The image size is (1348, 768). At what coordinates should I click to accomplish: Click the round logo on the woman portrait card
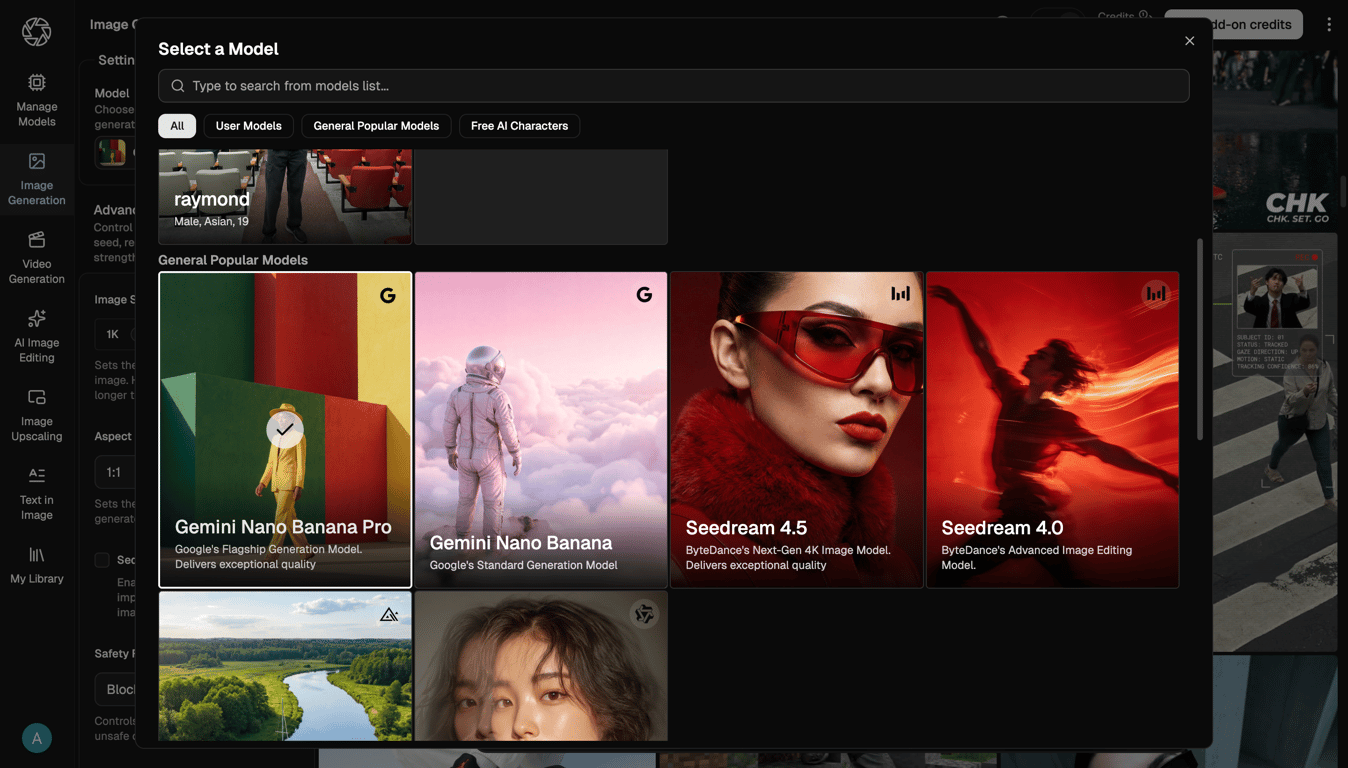tap(644, 614)
